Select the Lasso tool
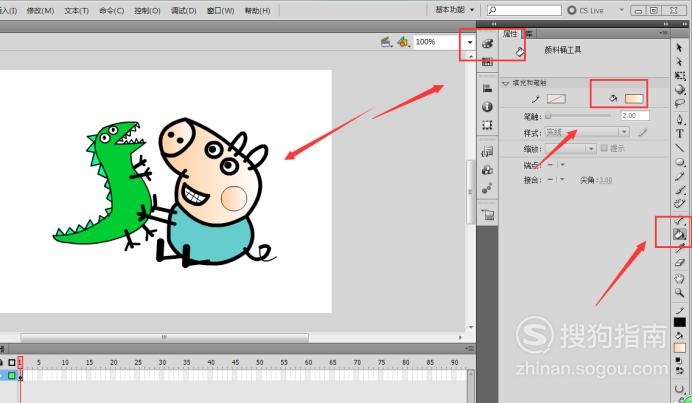Viewport: 692px width, 403px height. click(x=680, y=104)
